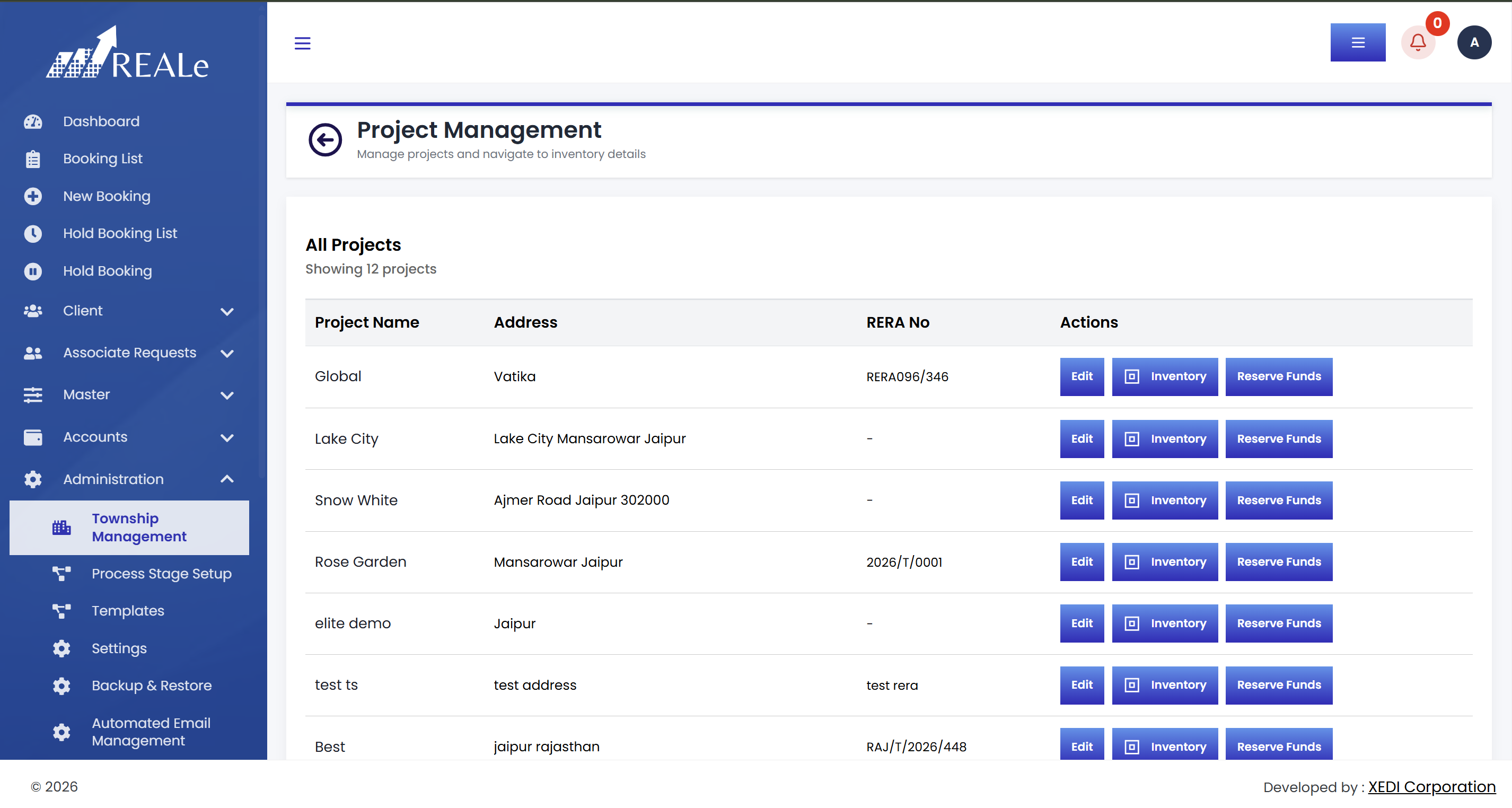Click the Automated Email Management gear icon
1512x808 pixels.
pyautogui.click(x=61, y=732)
